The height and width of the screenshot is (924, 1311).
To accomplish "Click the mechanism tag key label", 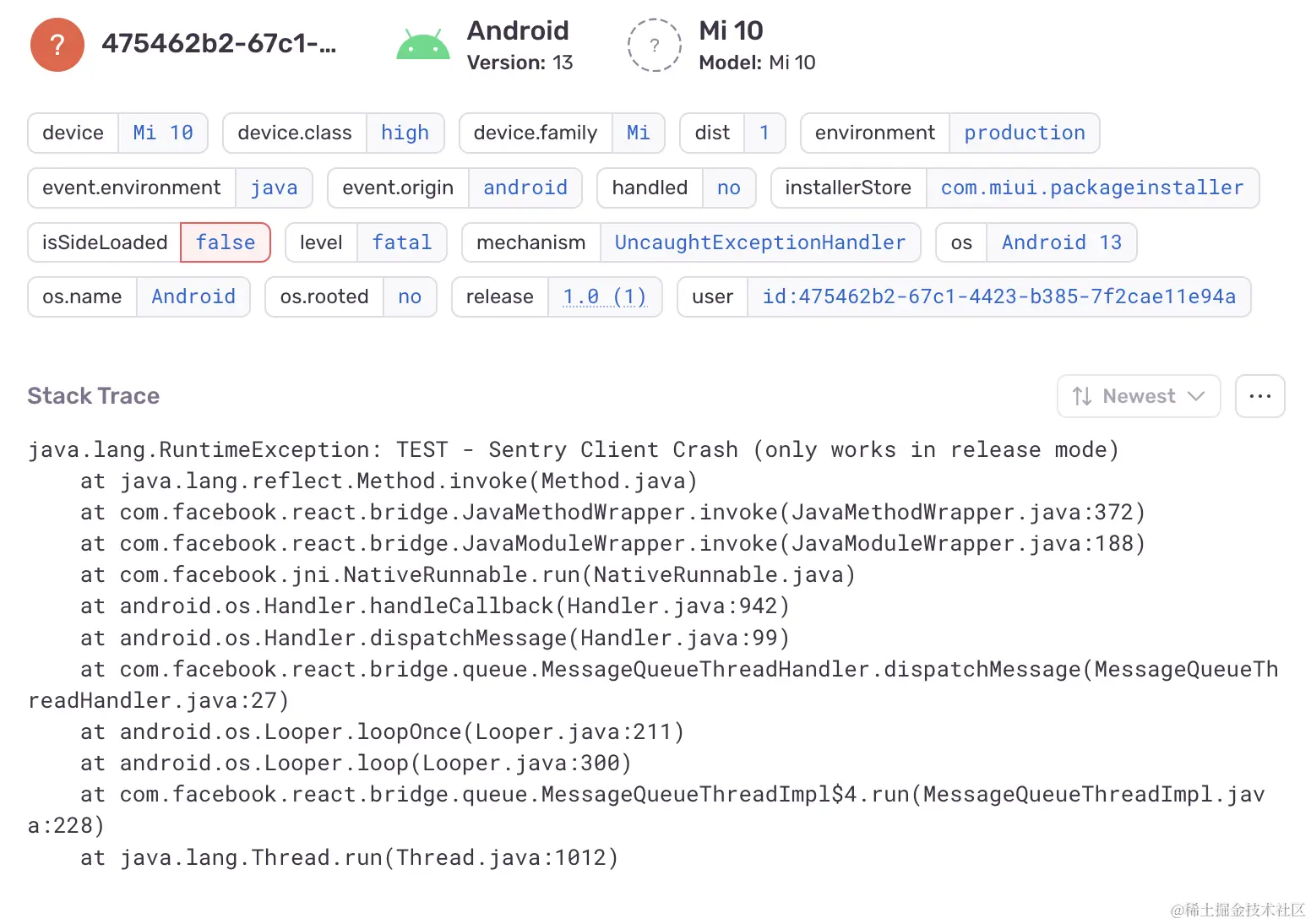I will click(530, 242).
